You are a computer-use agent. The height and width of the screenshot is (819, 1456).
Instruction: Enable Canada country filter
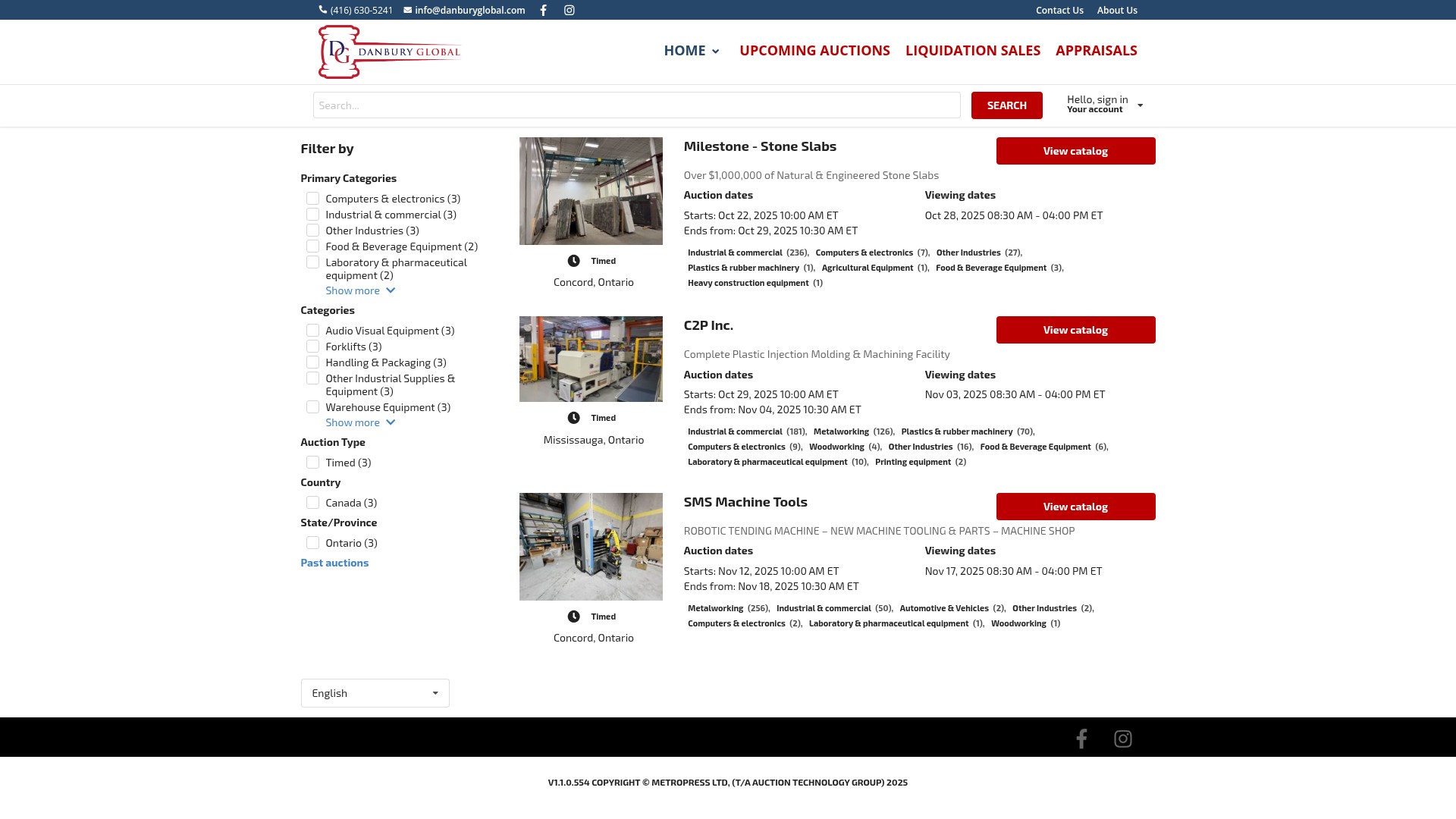click(312, 503)
